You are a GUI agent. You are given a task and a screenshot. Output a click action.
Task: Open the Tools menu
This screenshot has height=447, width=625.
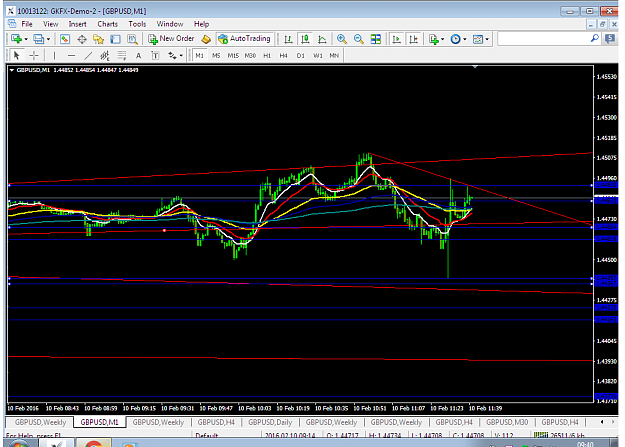137,24
